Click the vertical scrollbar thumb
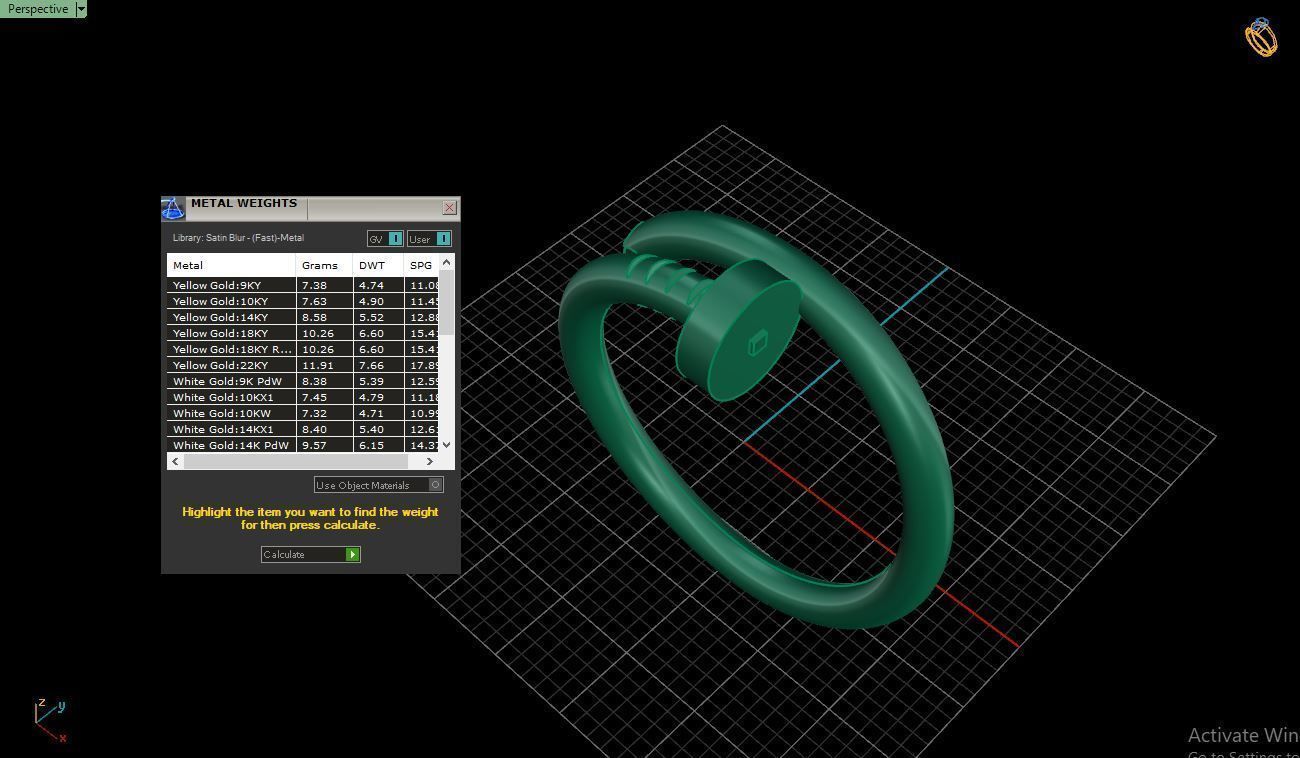This screenshot has height=758, width=1300. (x=447, y=303)
